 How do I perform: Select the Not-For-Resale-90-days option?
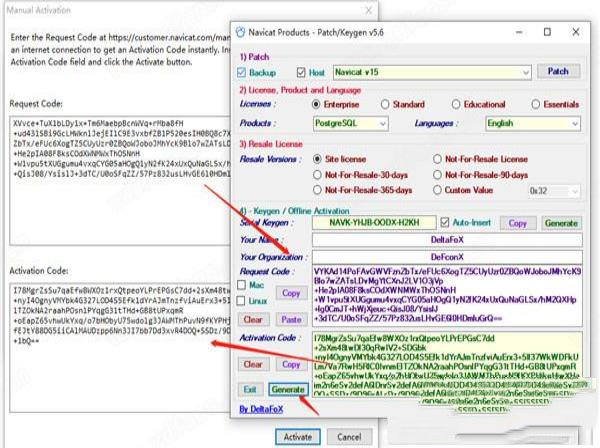point(437,175)
